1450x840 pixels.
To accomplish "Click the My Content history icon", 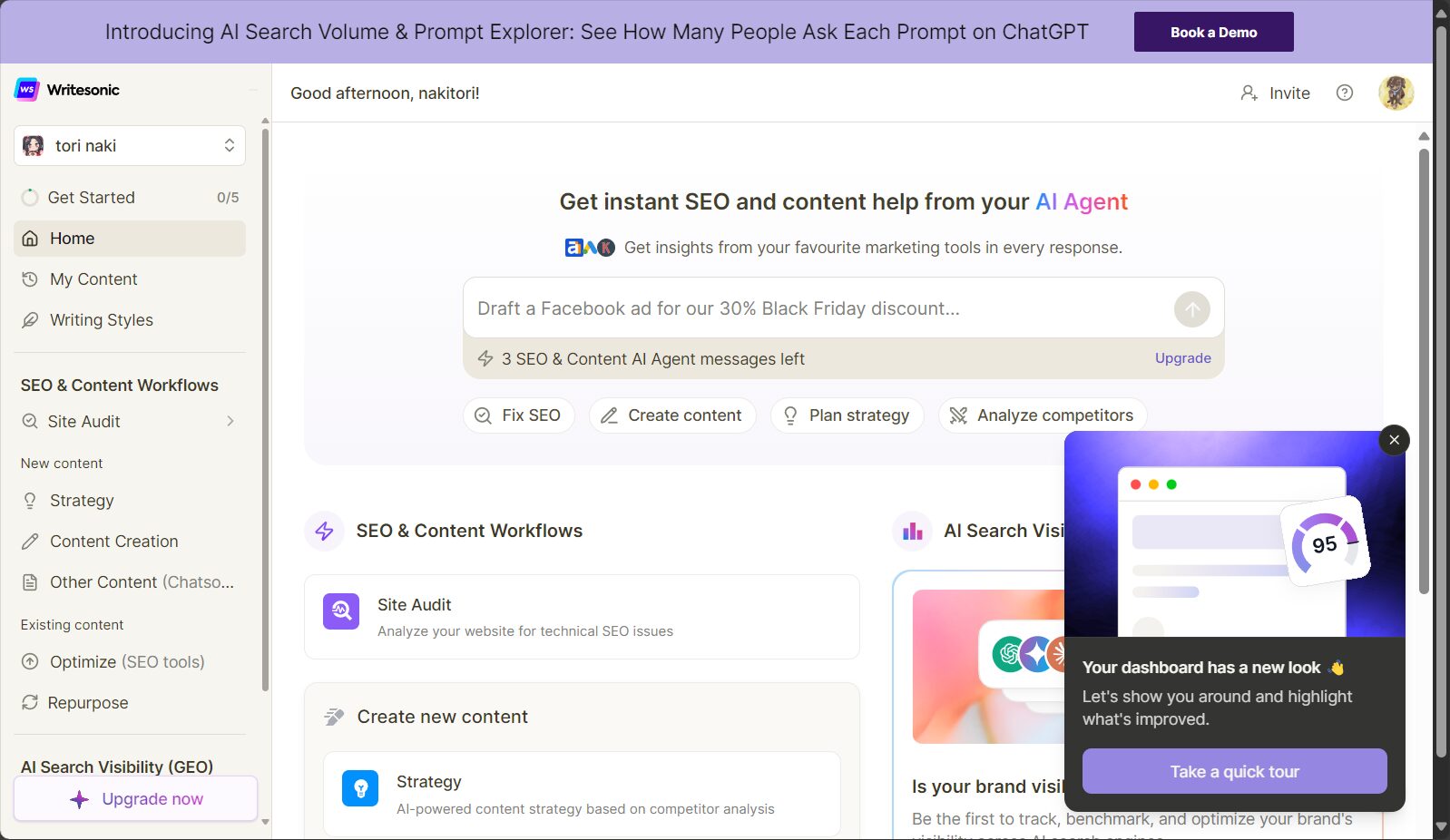I will (30, 279).
